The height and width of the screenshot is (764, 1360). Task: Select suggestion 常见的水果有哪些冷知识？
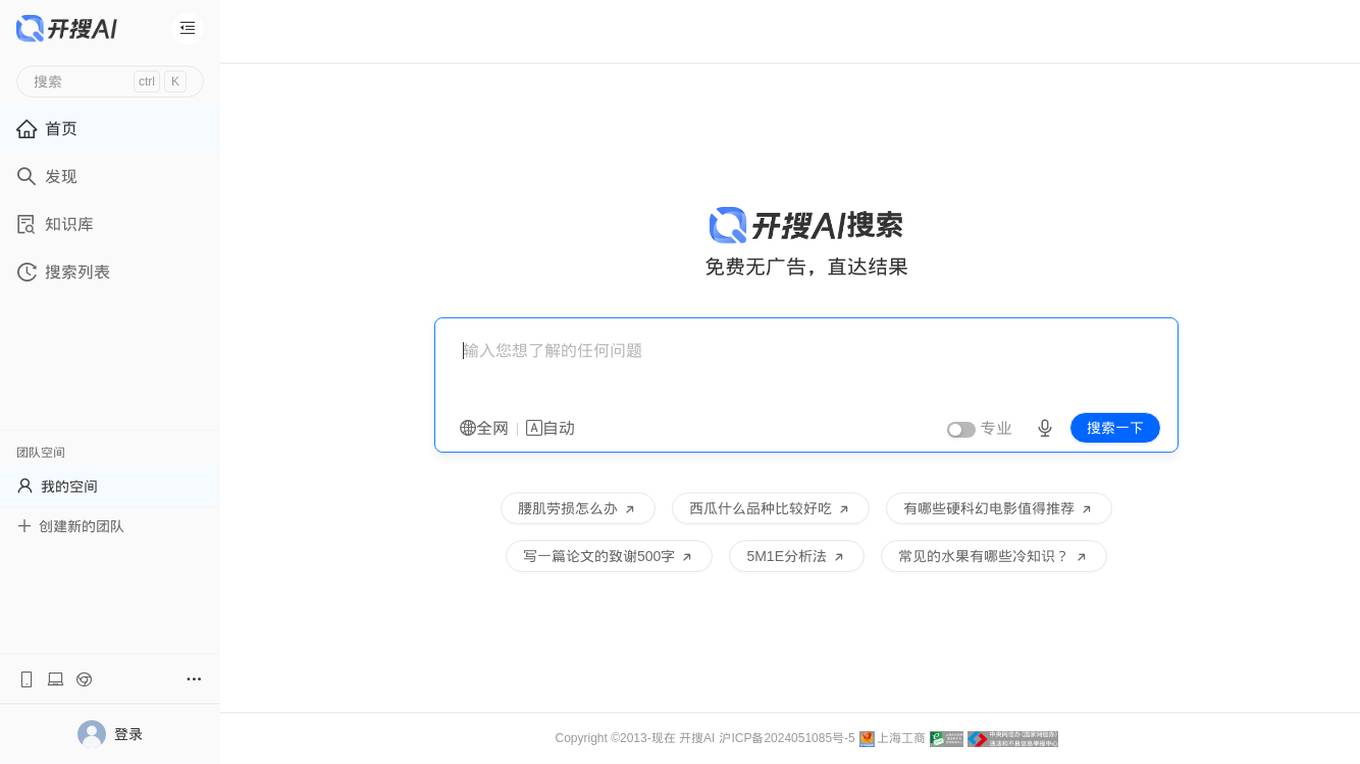tap(994, 556)
